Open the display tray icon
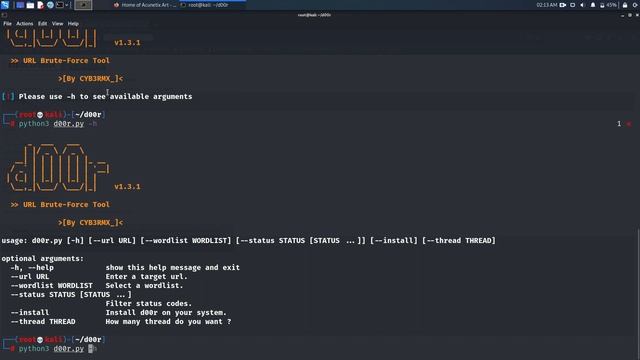Viewport: 640px width, 360px height. pyautogui.click(x=573, y=5)
